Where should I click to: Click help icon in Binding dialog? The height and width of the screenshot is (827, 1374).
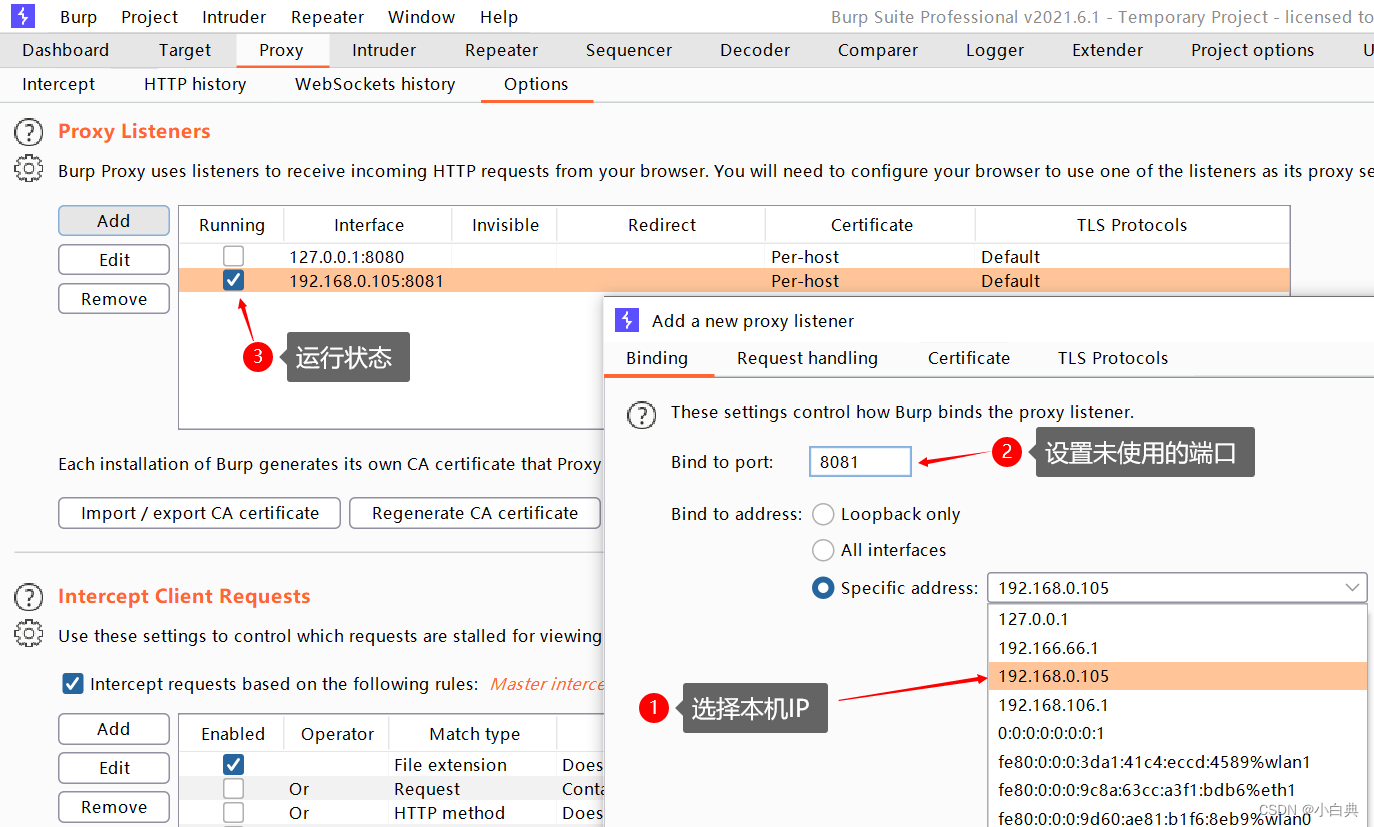coord(641,414)
